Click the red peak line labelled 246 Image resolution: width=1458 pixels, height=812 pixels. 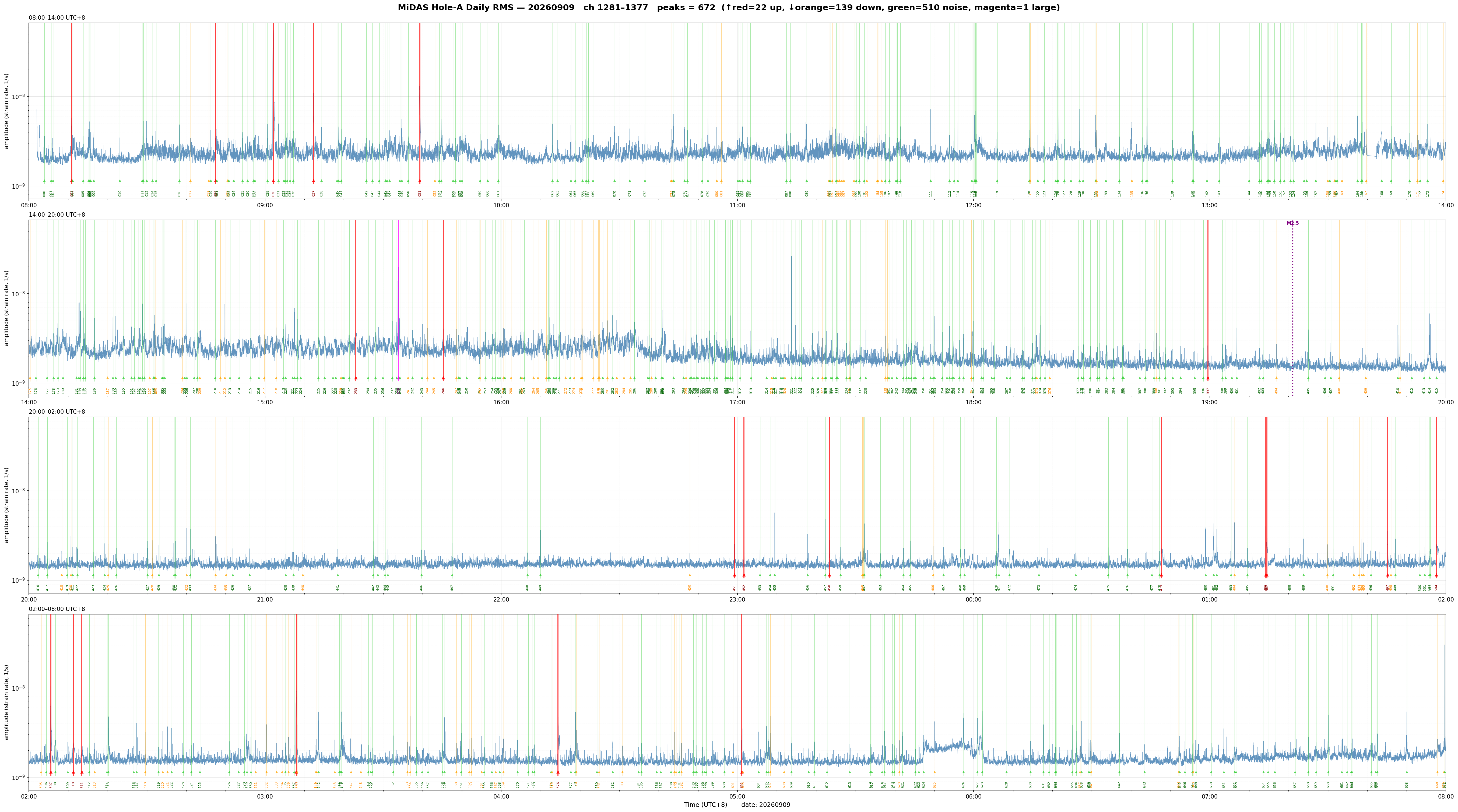click(443, 300)
